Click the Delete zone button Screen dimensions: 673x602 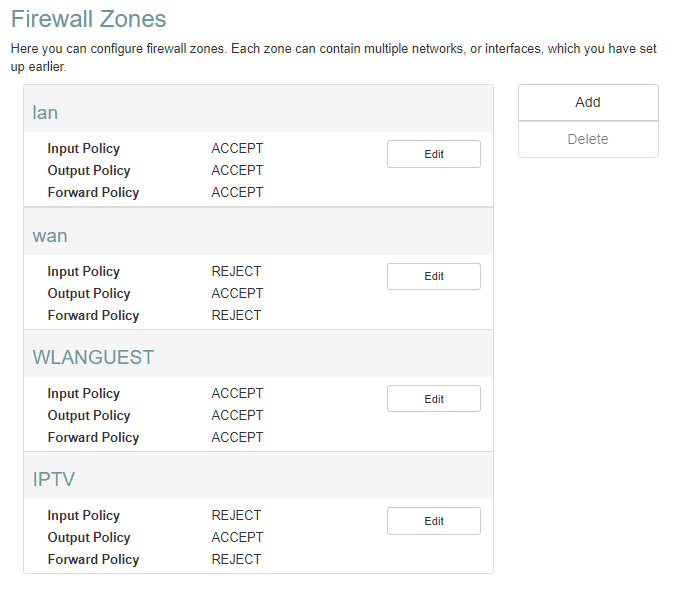click(x=588, y=139)
